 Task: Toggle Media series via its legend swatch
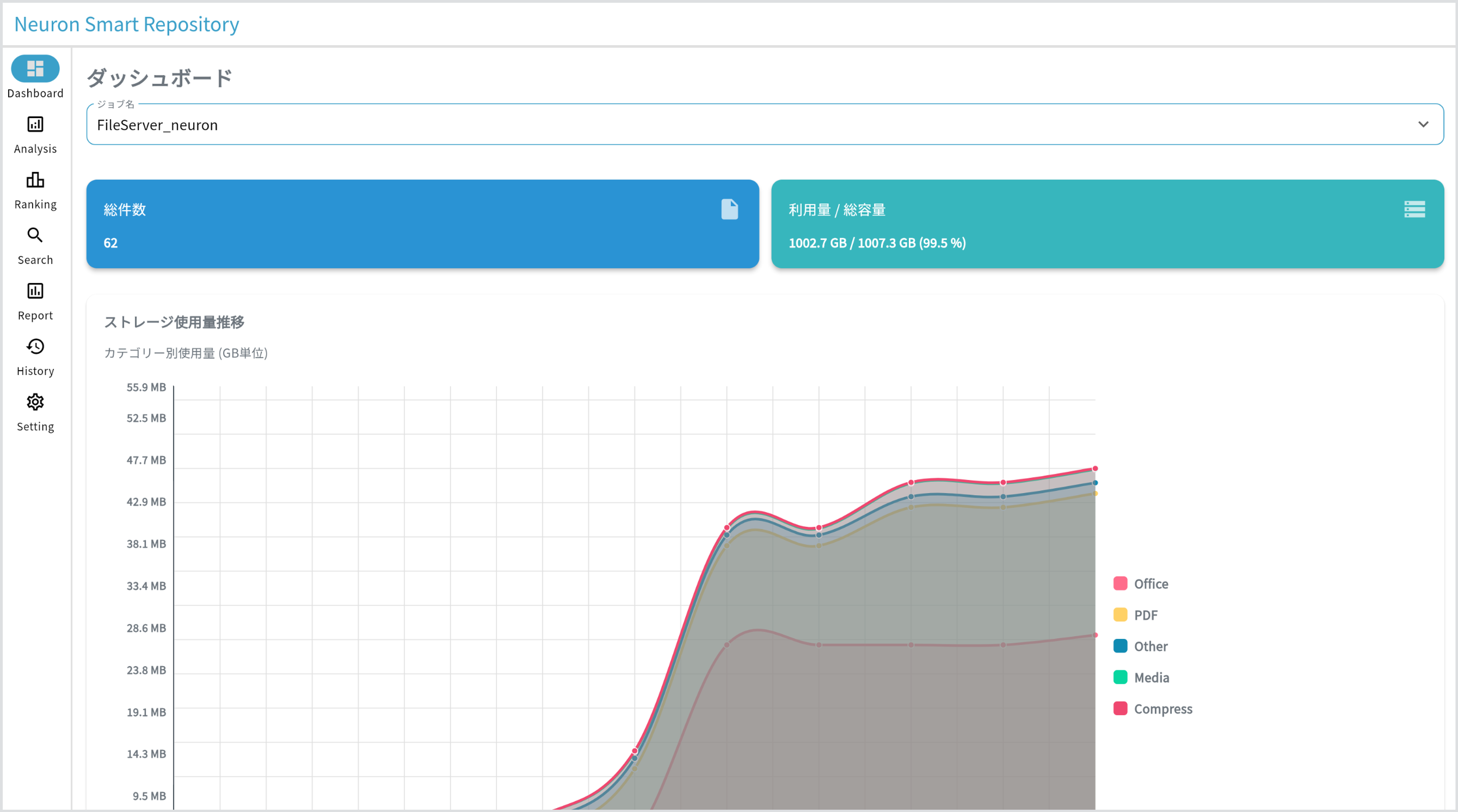(1120, 678)
